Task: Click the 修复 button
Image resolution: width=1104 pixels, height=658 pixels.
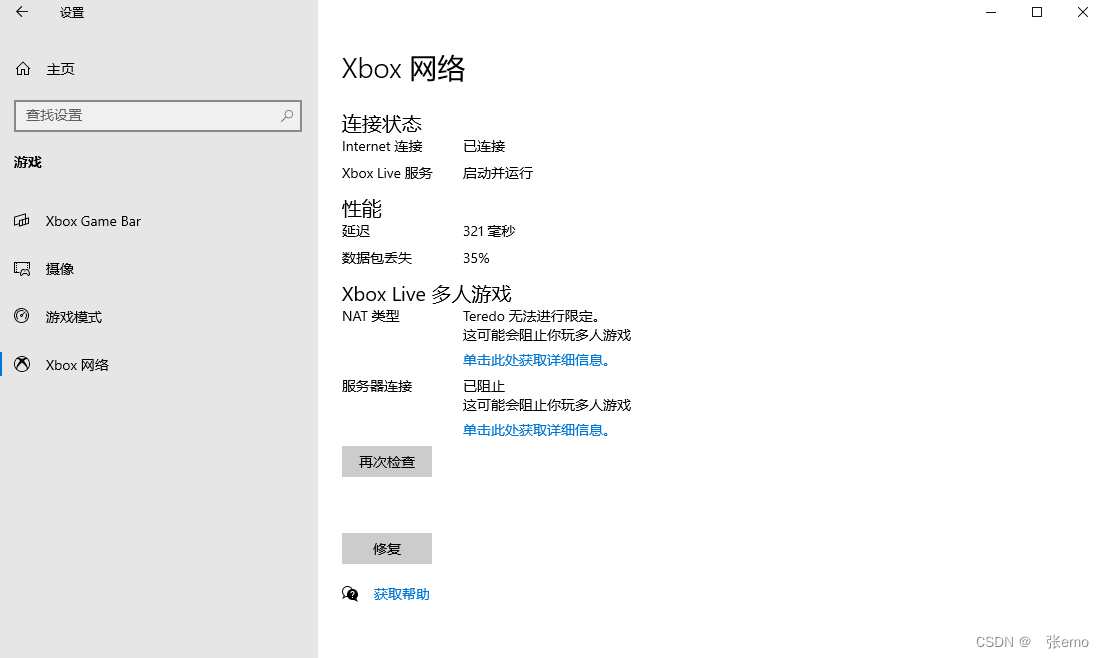Action: pos(387,548)
